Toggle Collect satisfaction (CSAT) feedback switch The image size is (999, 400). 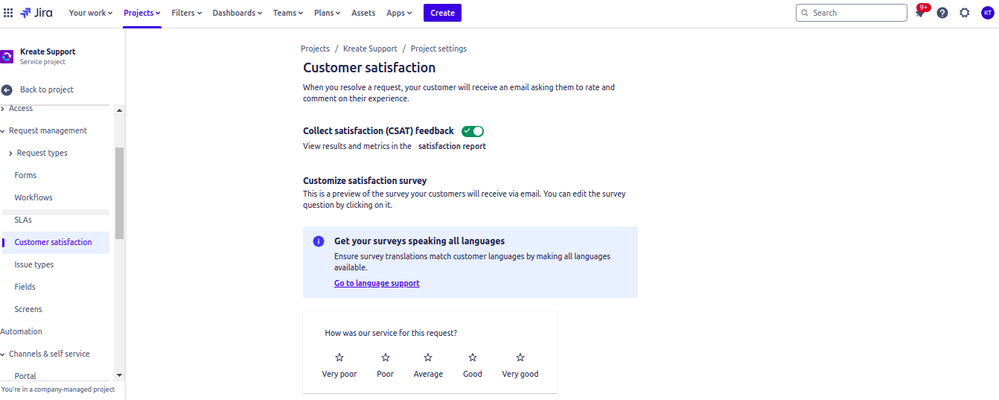(x=473, y=131)
